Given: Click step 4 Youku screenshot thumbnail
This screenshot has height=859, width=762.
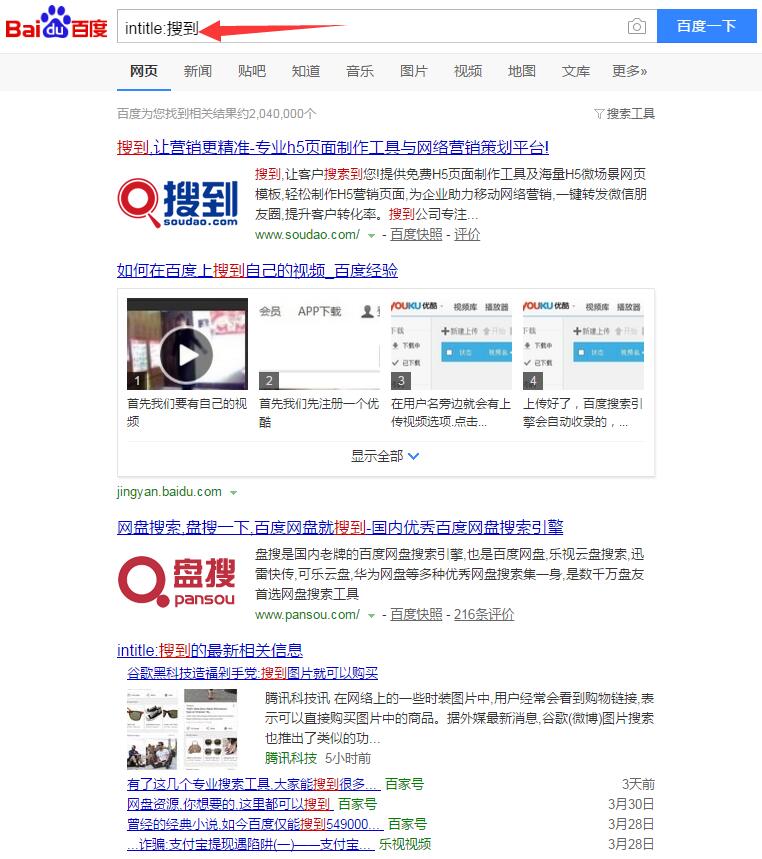Looking at the screenshot, I should (x=582, y=344).
